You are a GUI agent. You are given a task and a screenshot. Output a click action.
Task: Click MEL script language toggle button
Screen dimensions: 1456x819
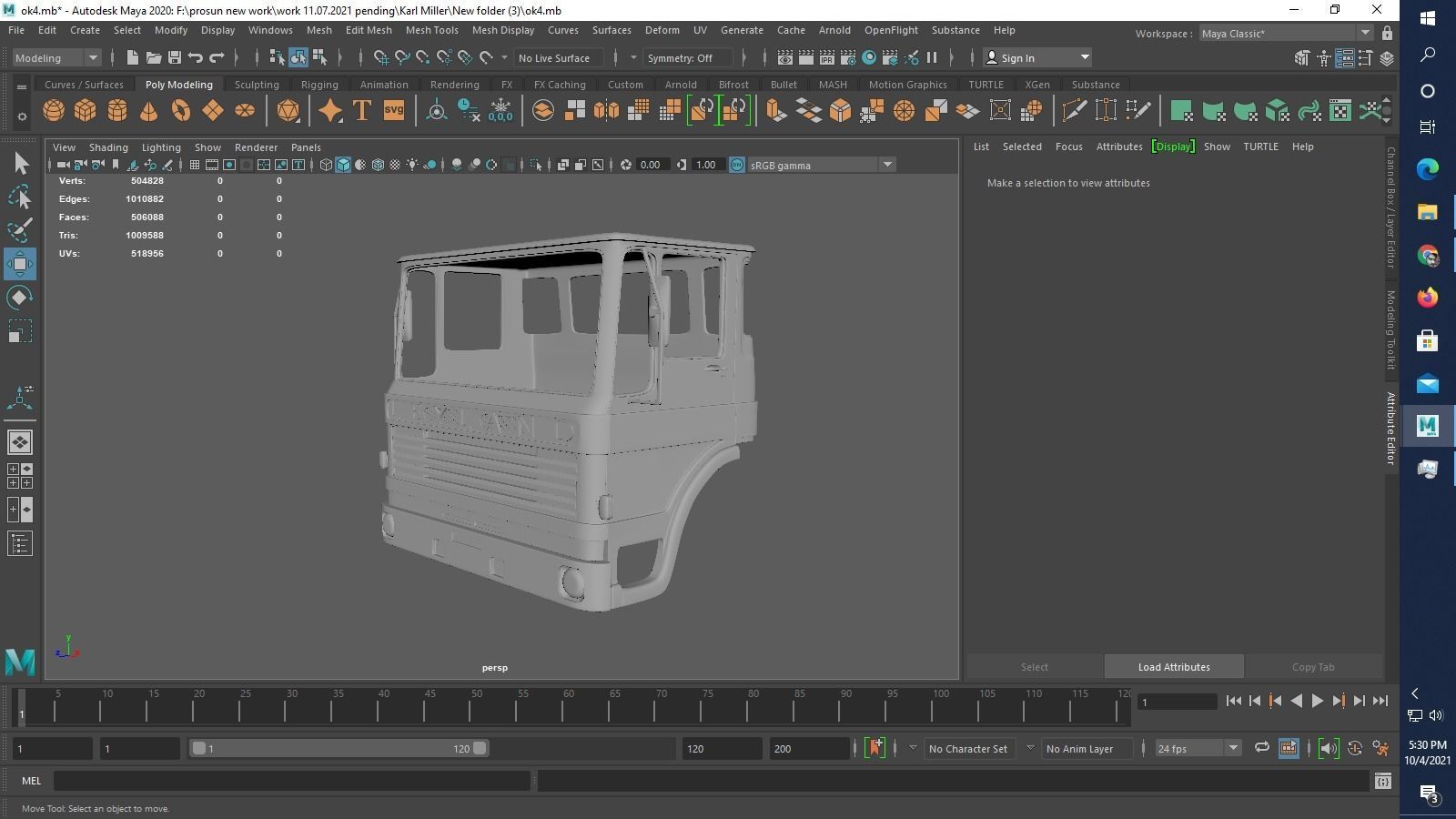click(x=31, y=781)
